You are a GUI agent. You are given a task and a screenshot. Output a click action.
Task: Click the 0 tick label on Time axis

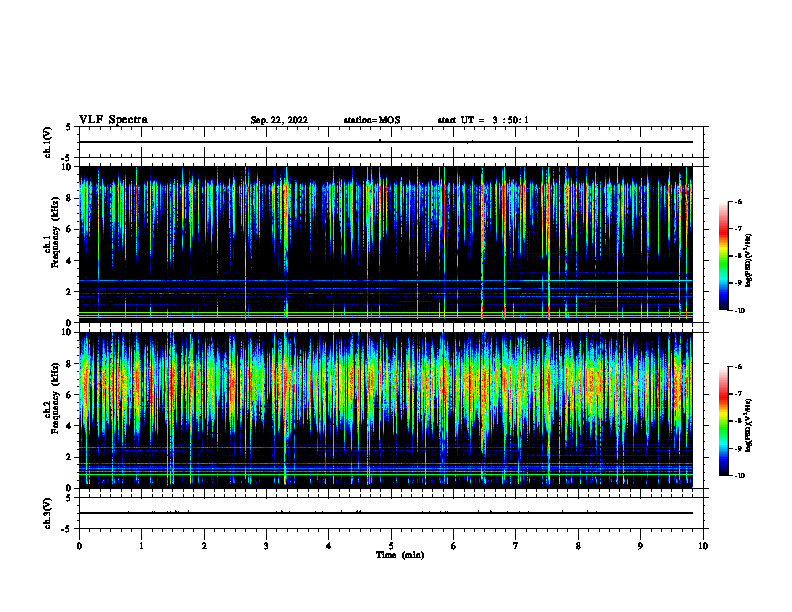coord(79,546)
